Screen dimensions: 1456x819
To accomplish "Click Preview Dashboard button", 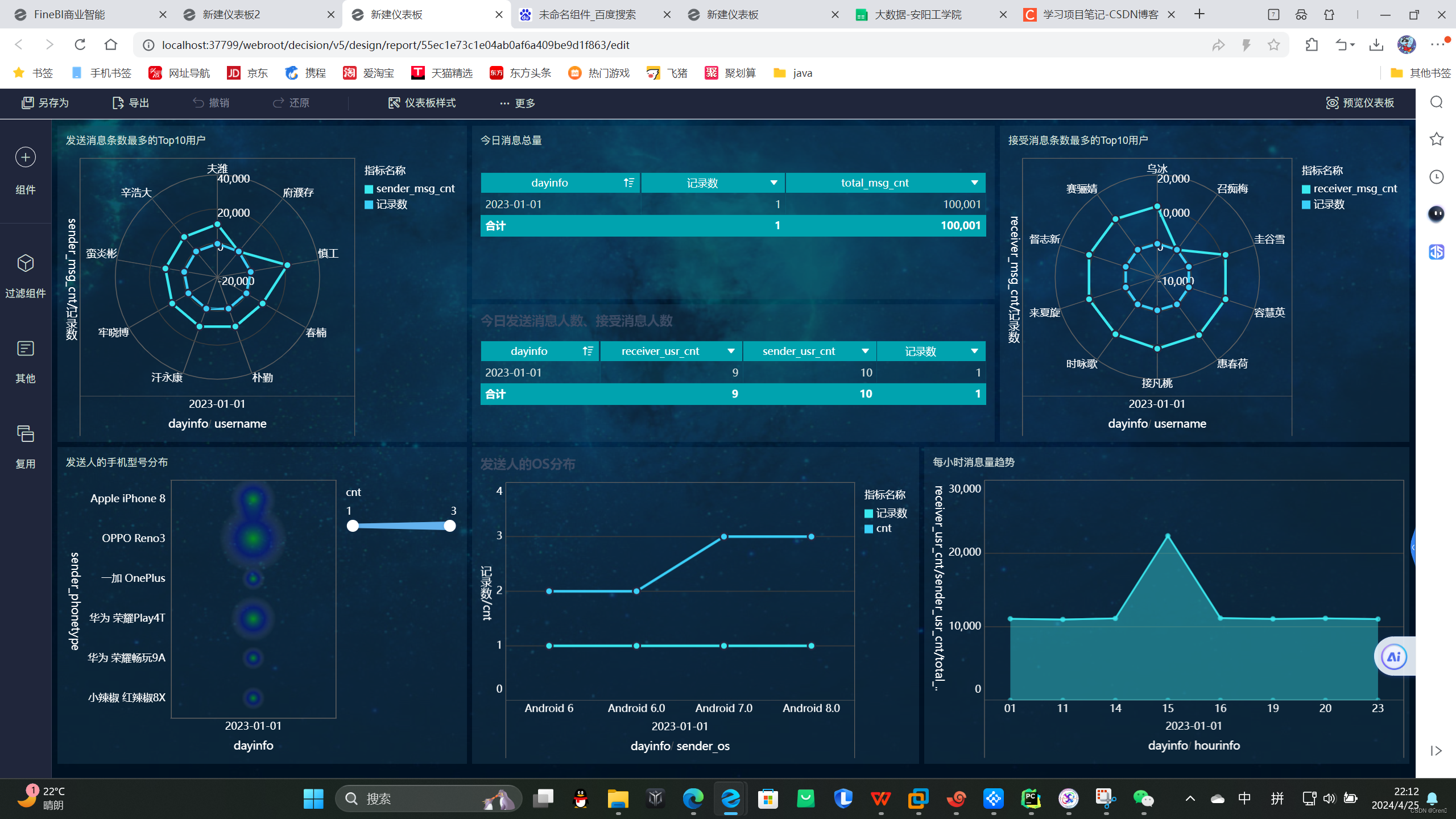I will pyautogui.click(x=1360, y=103).
